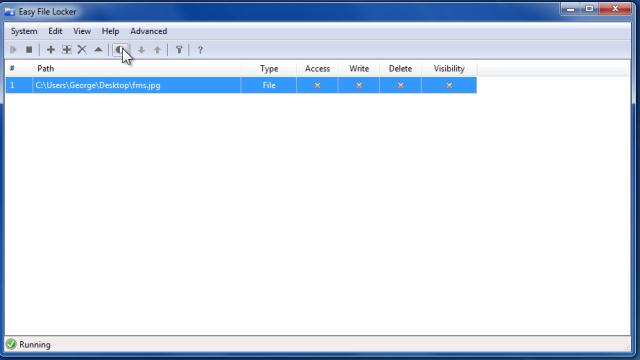This screenshot has height=360, width=640.
Task: Click the half-circle toolbar icon under cursor
Action: tap(120, 50)
